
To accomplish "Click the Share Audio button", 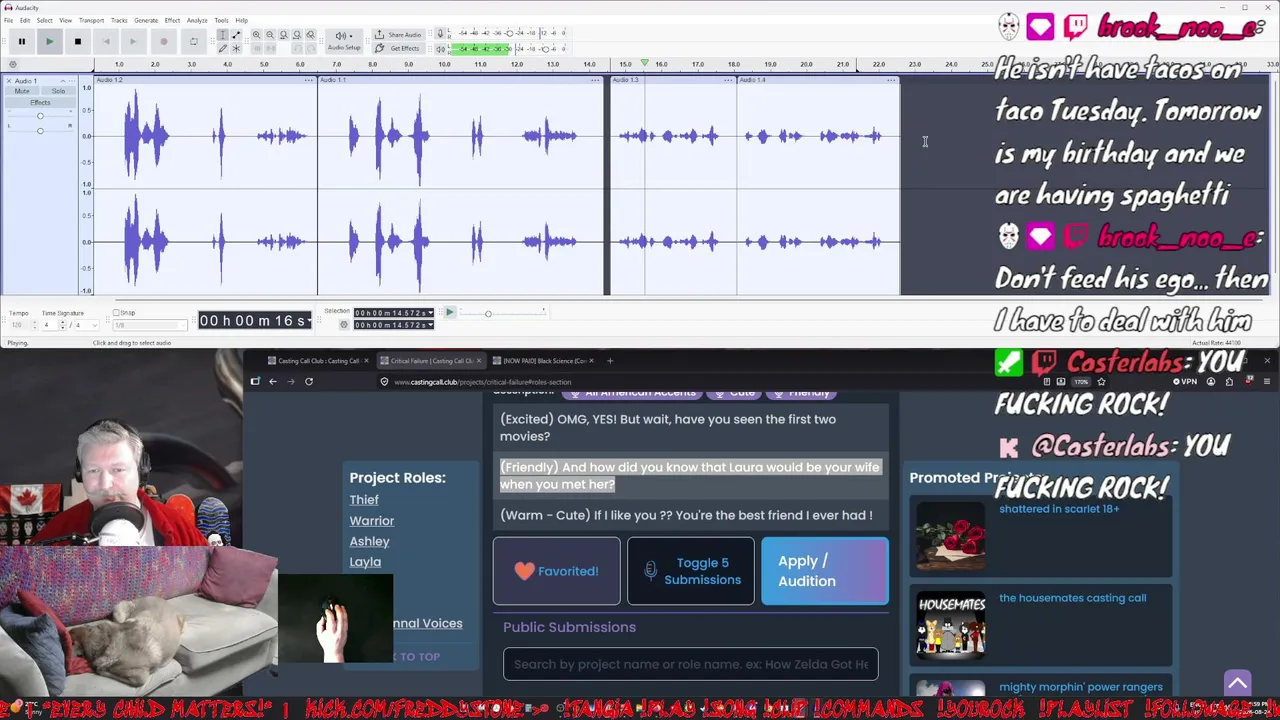I will pyautogui.click(x=399, y=35).
